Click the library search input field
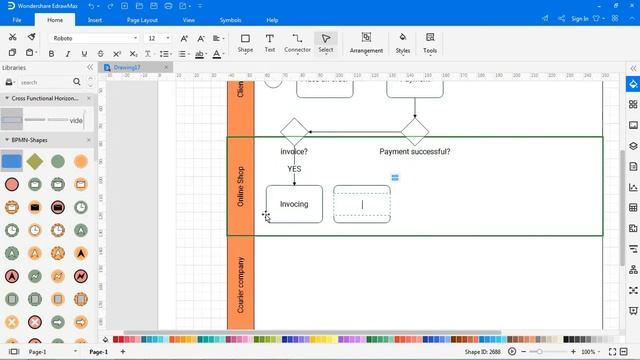 pos(44,82)
